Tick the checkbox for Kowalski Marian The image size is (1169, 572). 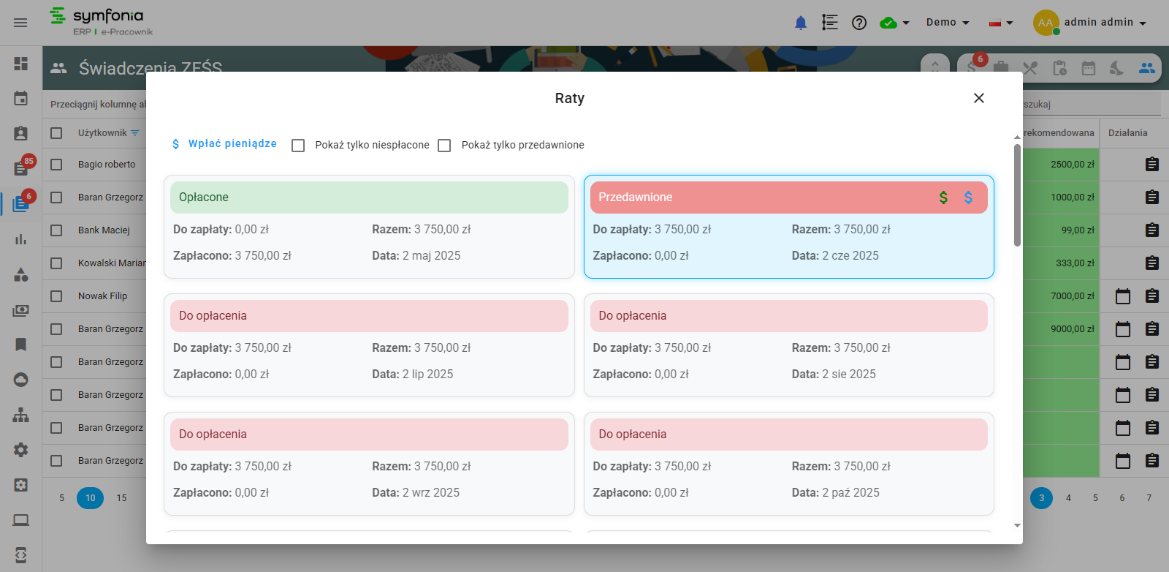click(57, 263)
